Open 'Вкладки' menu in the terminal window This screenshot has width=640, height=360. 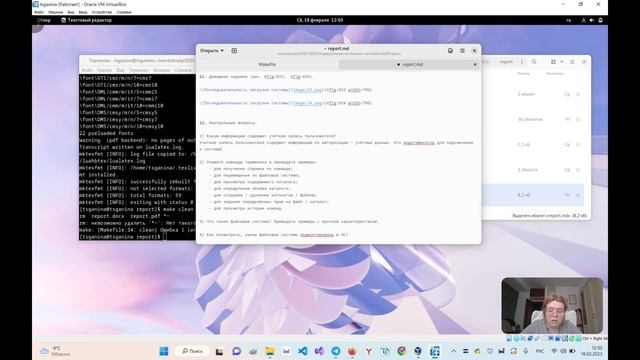point(162,70)
